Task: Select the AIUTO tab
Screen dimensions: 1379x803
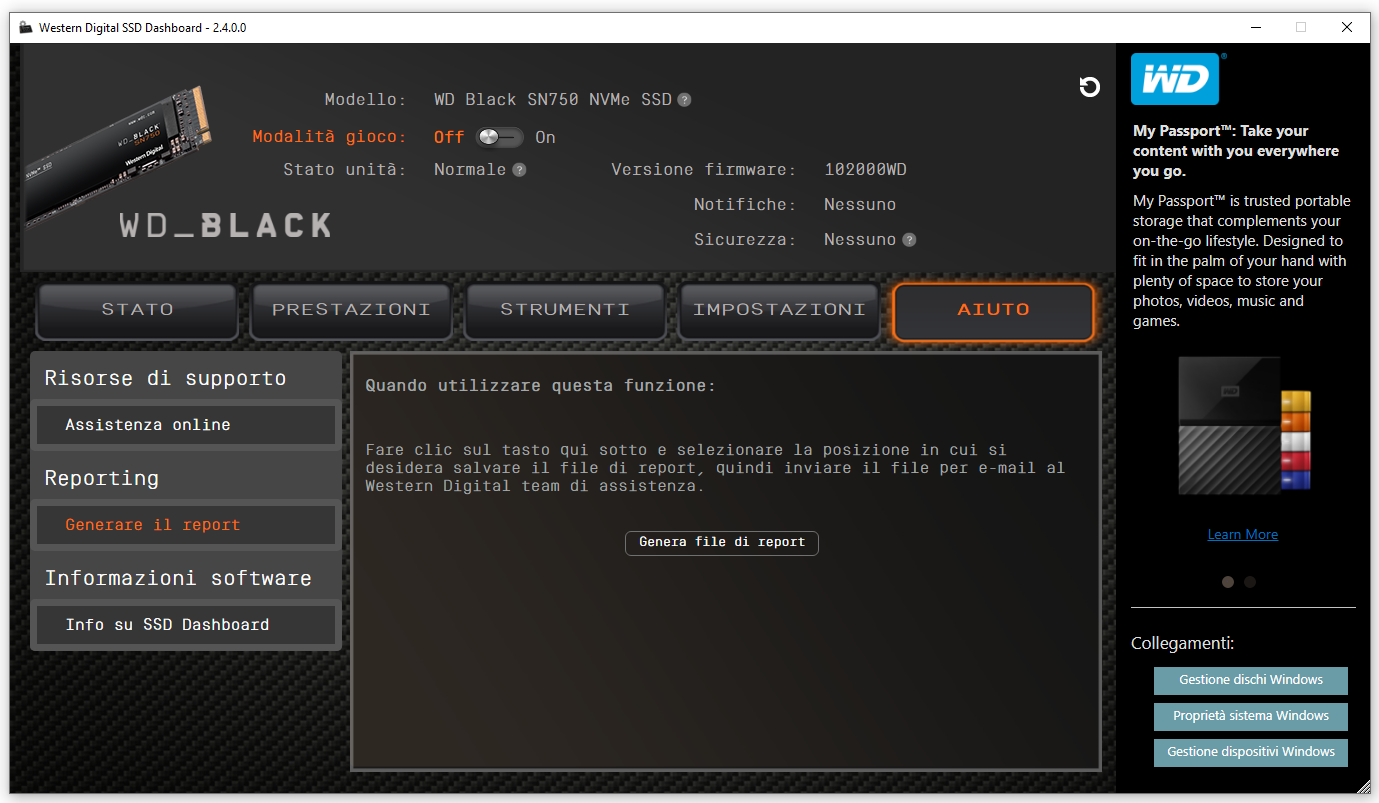Action: [993, 311]
